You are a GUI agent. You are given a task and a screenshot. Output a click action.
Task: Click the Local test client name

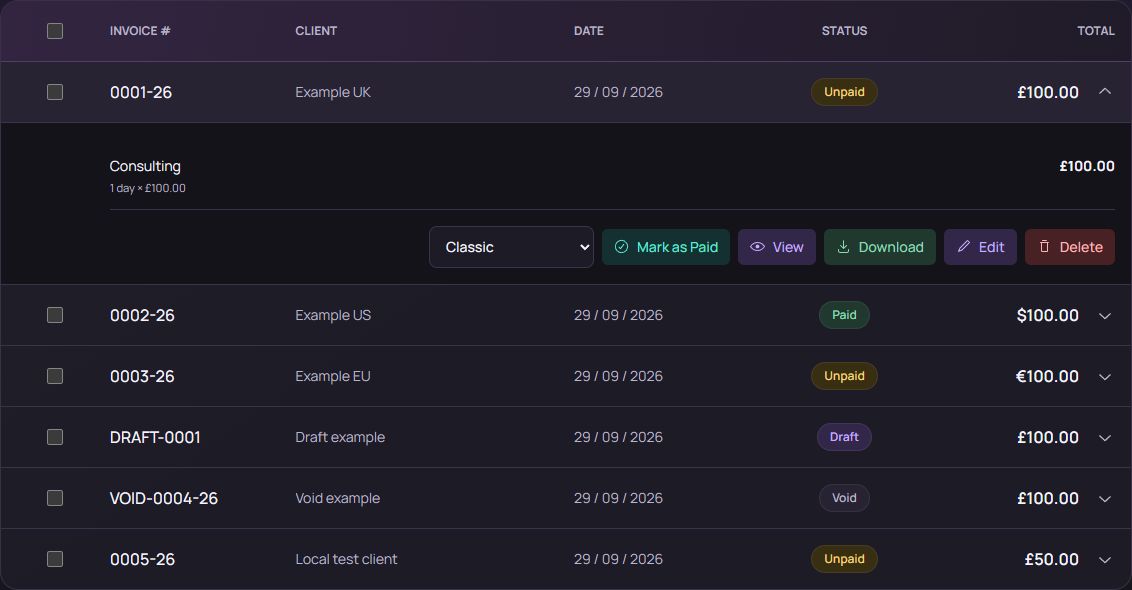pyautogui.click(x=347, y=560)
